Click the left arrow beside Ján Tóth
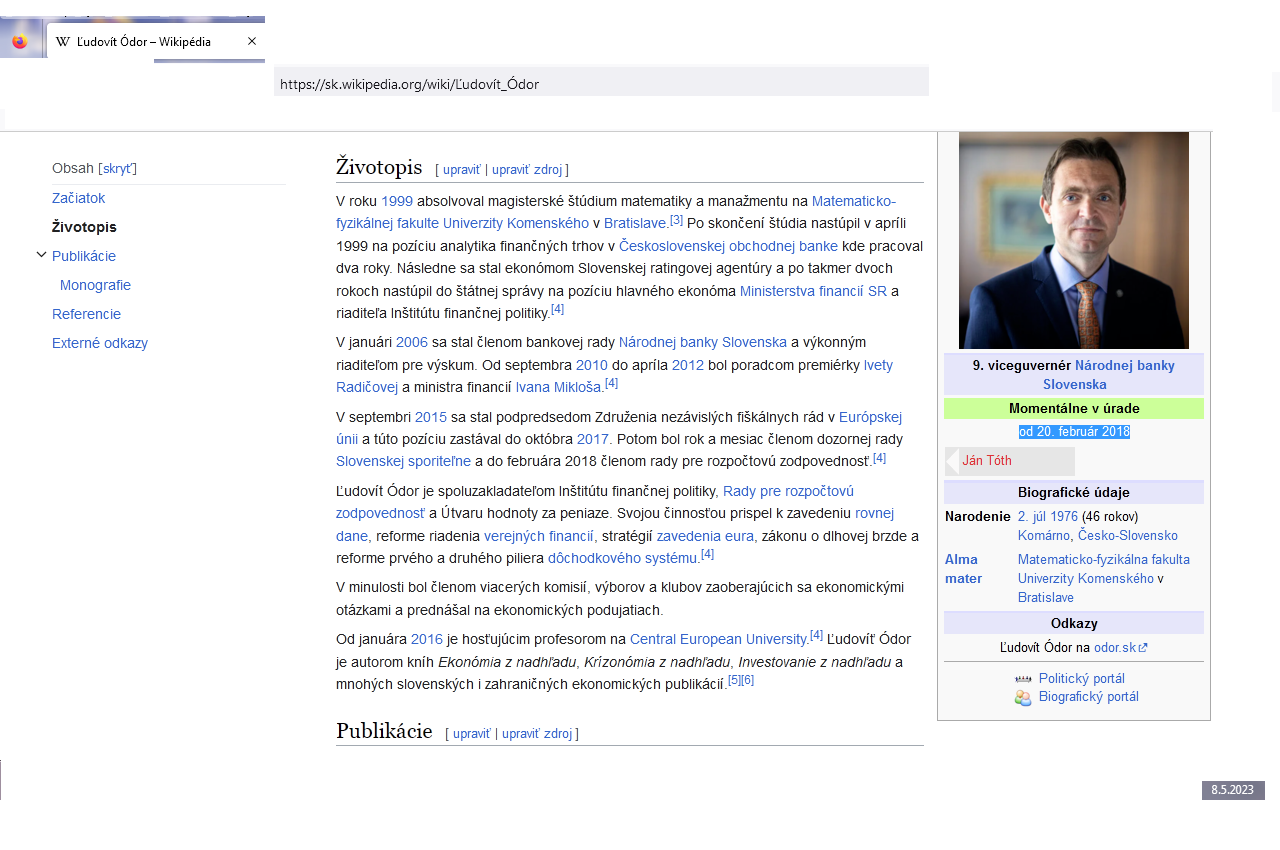 (x=951, y=461)
